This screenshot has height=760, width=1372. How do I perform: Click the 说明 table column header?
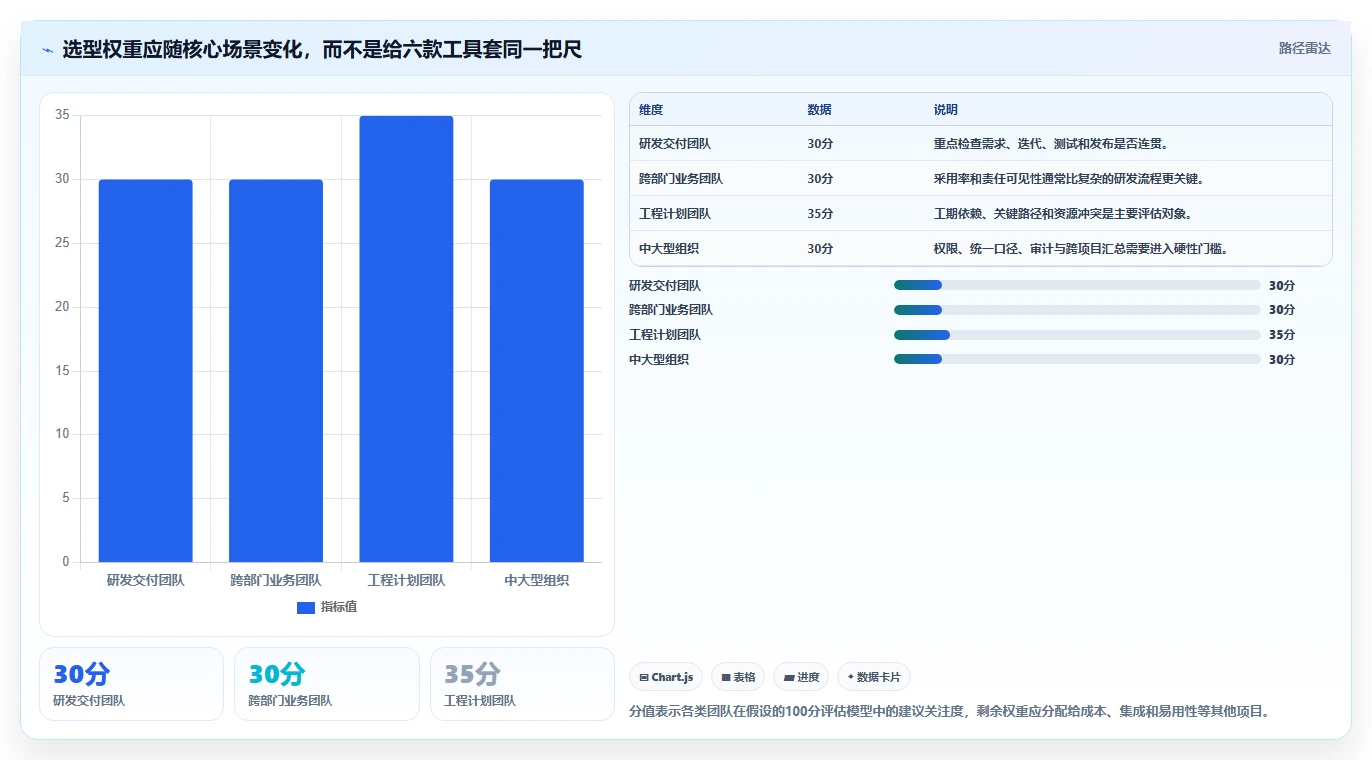(x=945, y=110)
